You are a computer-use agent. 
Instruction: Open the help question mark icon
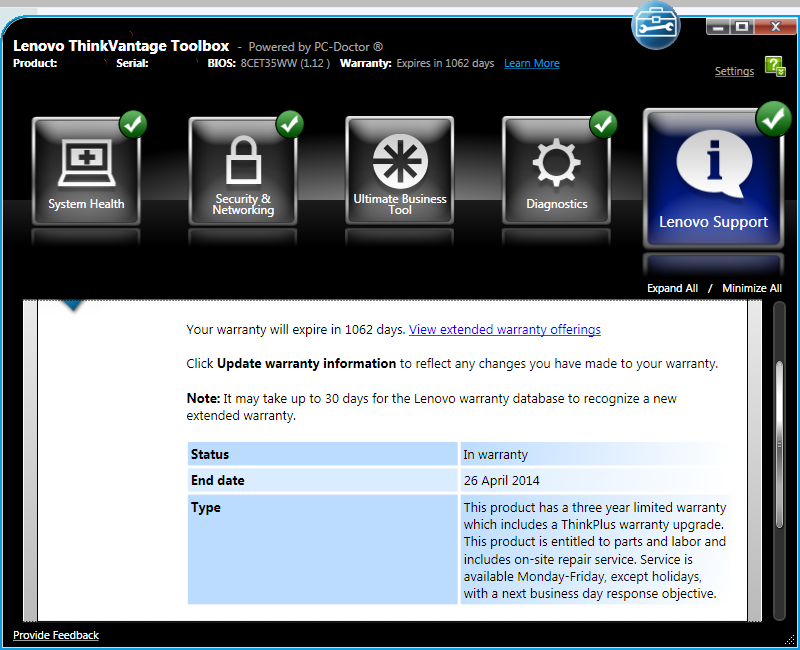(775, 67)
